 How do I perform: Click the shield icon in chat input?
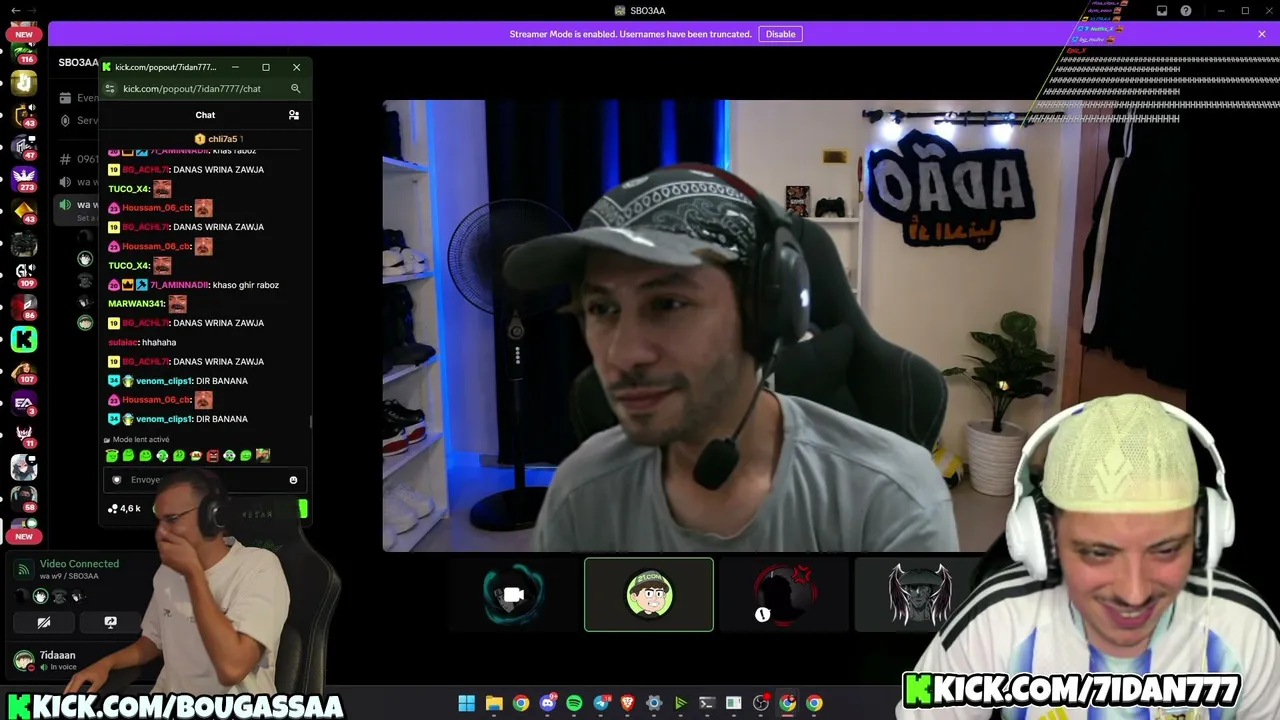click(x=117, y=480)
